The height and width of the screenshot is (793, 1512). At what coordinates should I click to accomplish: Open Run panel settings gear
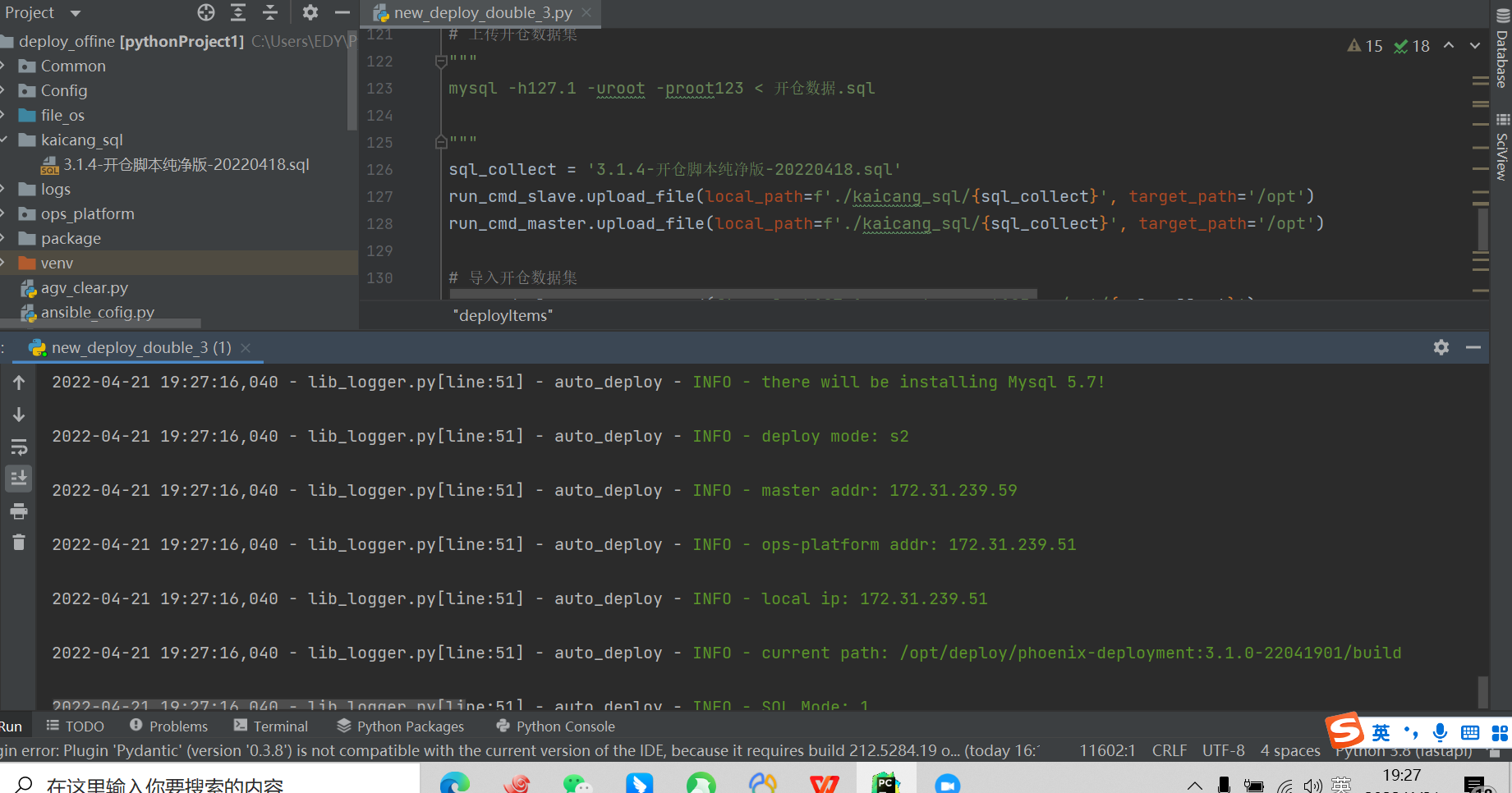click(x=1441, y=347)
